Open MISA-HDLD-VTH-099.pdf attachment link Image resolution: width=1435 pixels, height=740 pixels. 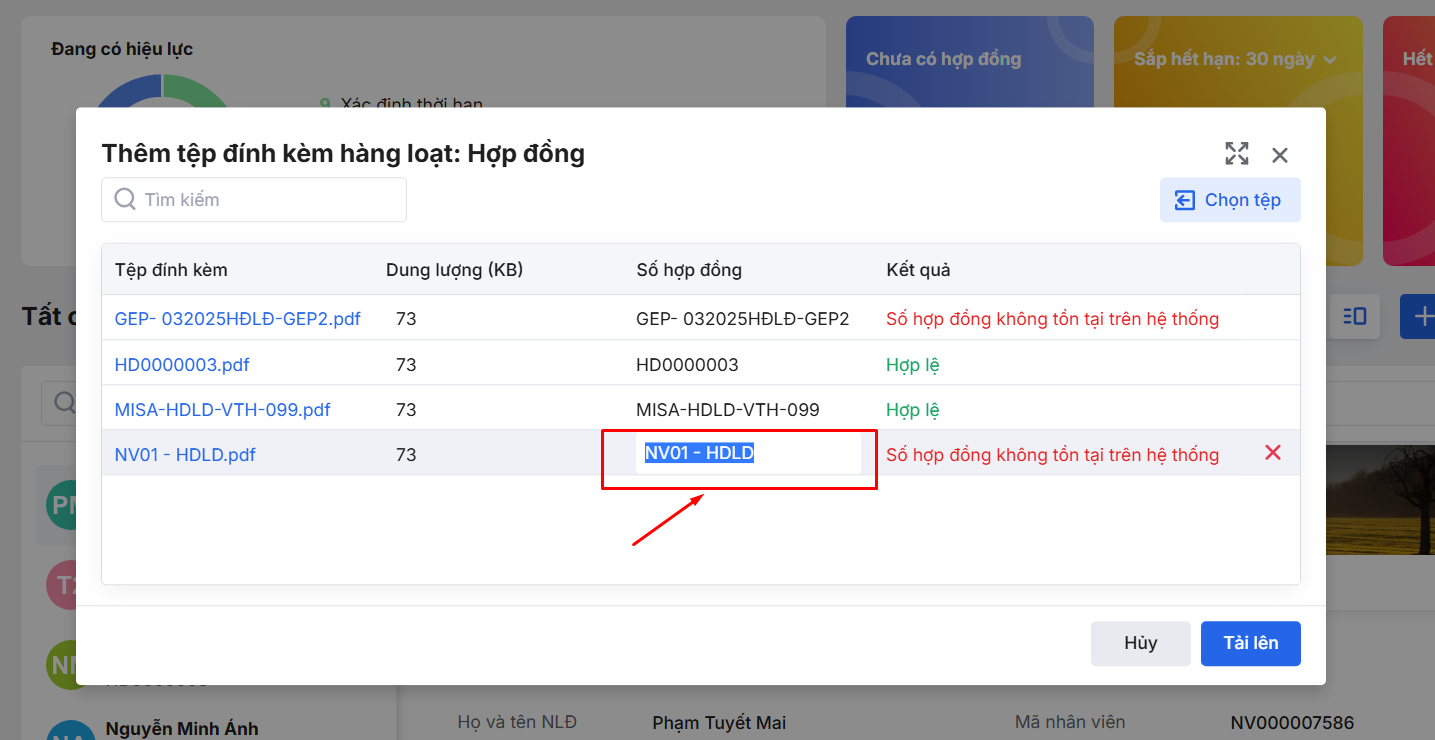[x=222, y=410]
